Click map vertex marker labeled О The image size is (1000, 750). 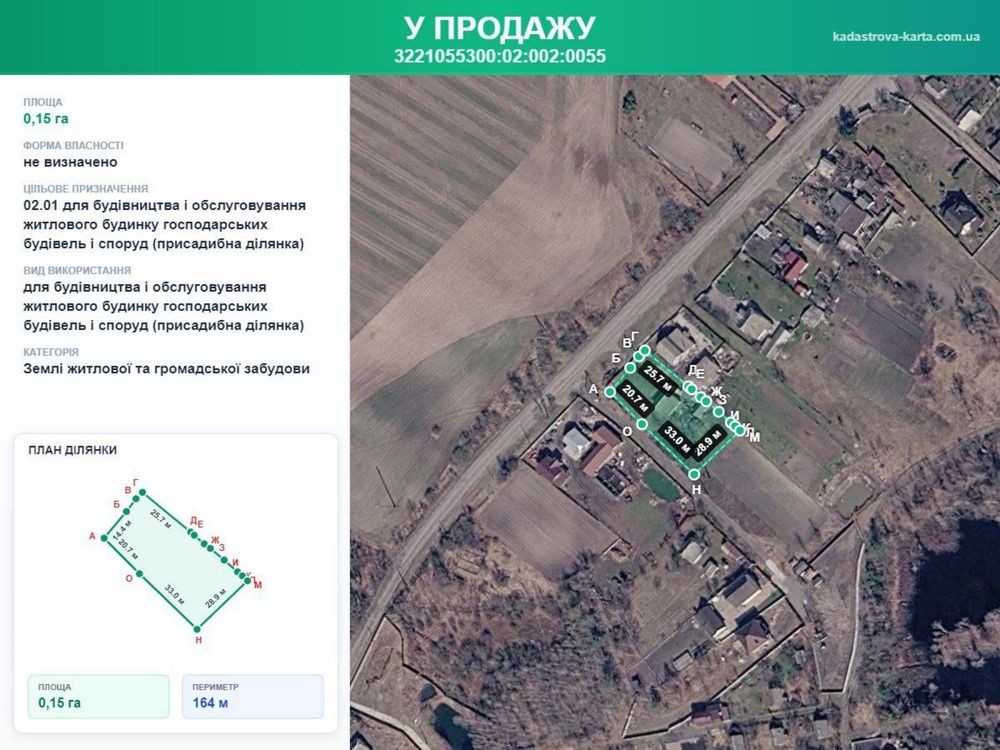click(x=642, y=424)
